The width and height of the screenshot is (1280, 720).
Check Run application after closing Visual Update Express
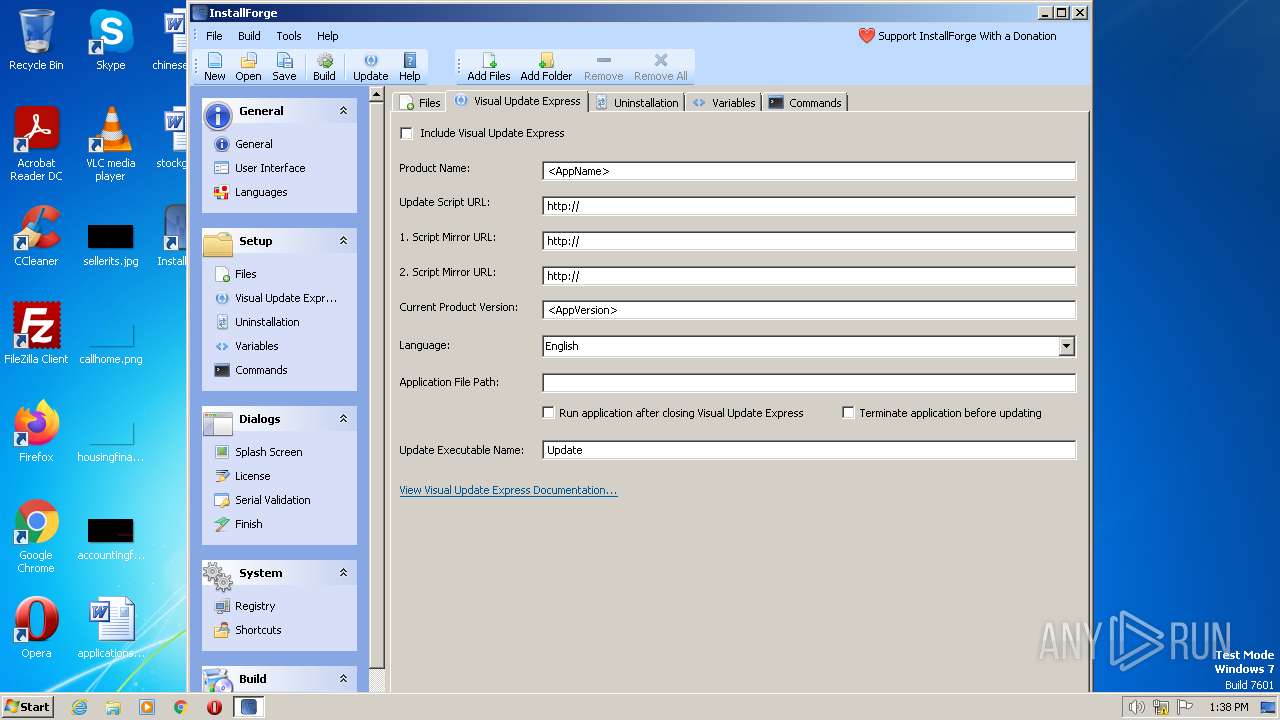pos(548,412)
